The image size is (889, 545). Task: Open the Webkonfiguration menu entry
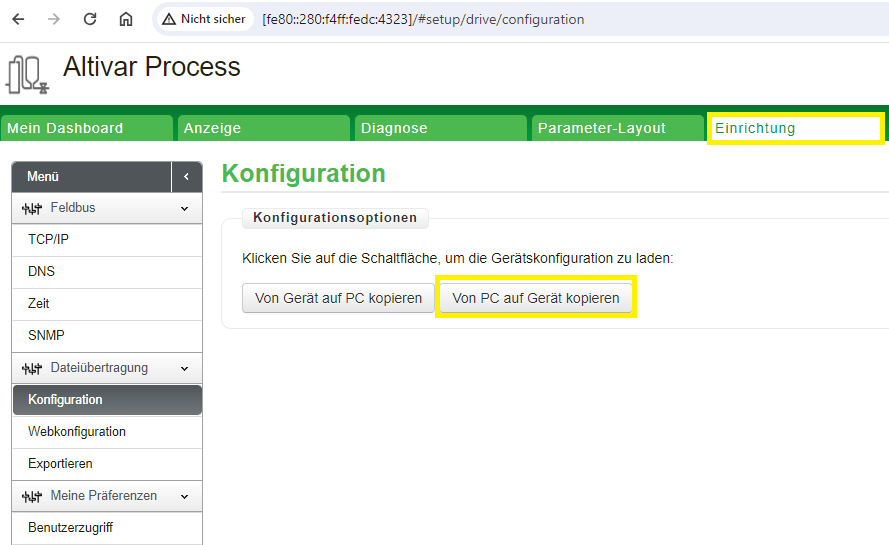(107, 432)
